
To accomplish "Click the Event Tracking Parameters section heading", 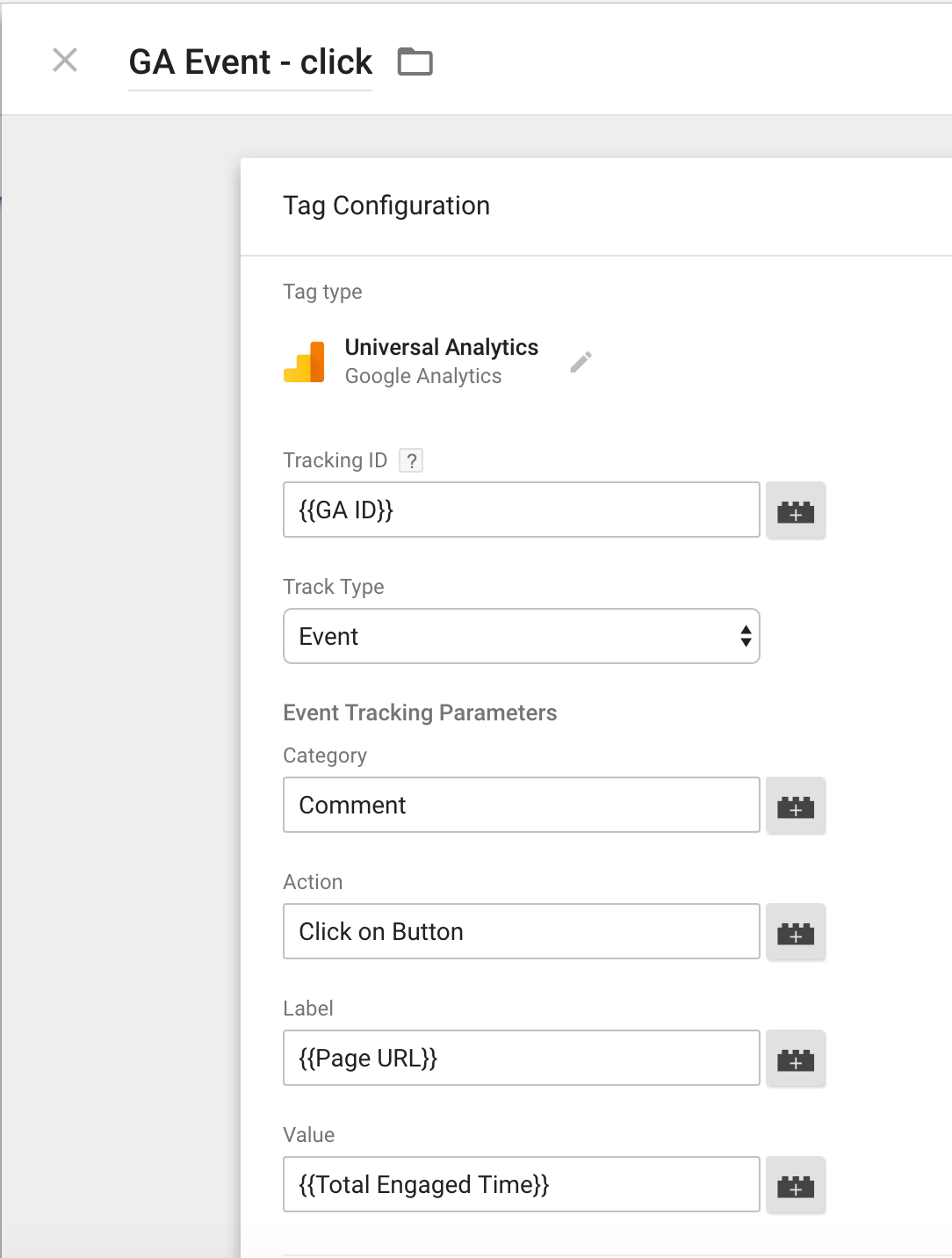I will [x=420, y=712].
